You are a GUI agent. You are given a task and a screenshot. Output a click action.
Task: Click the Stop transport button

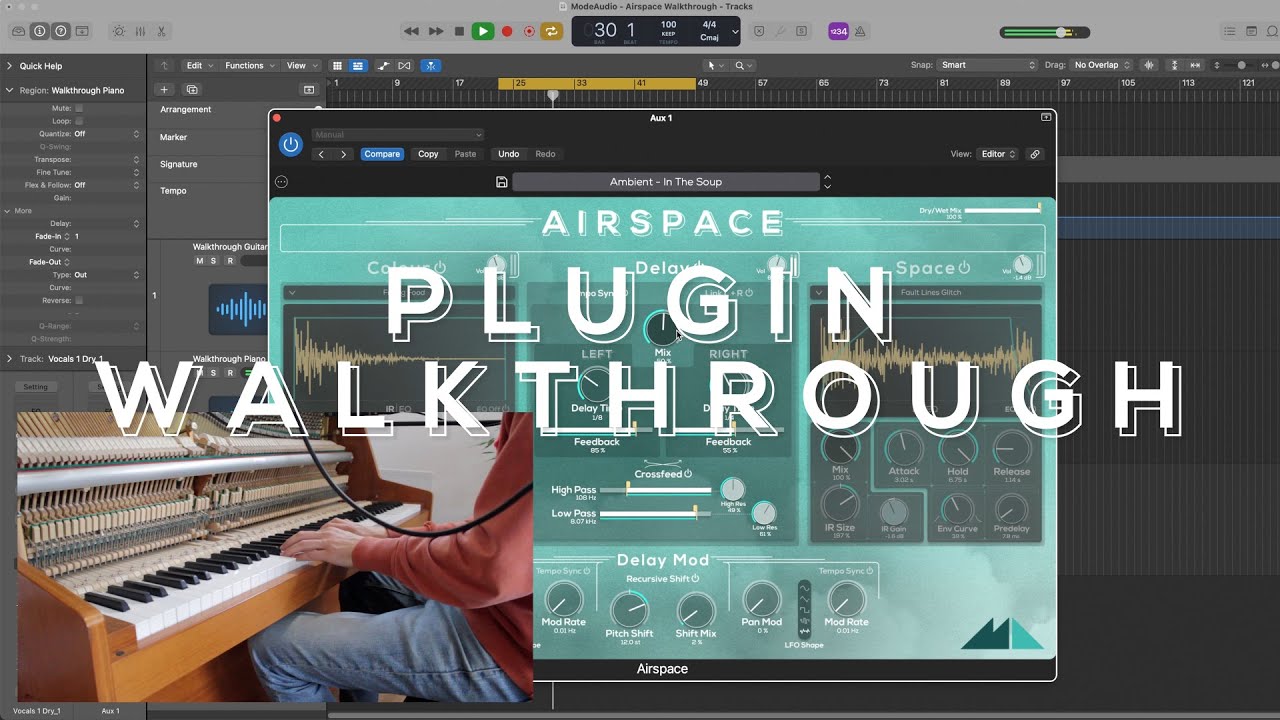pos(459,31)
